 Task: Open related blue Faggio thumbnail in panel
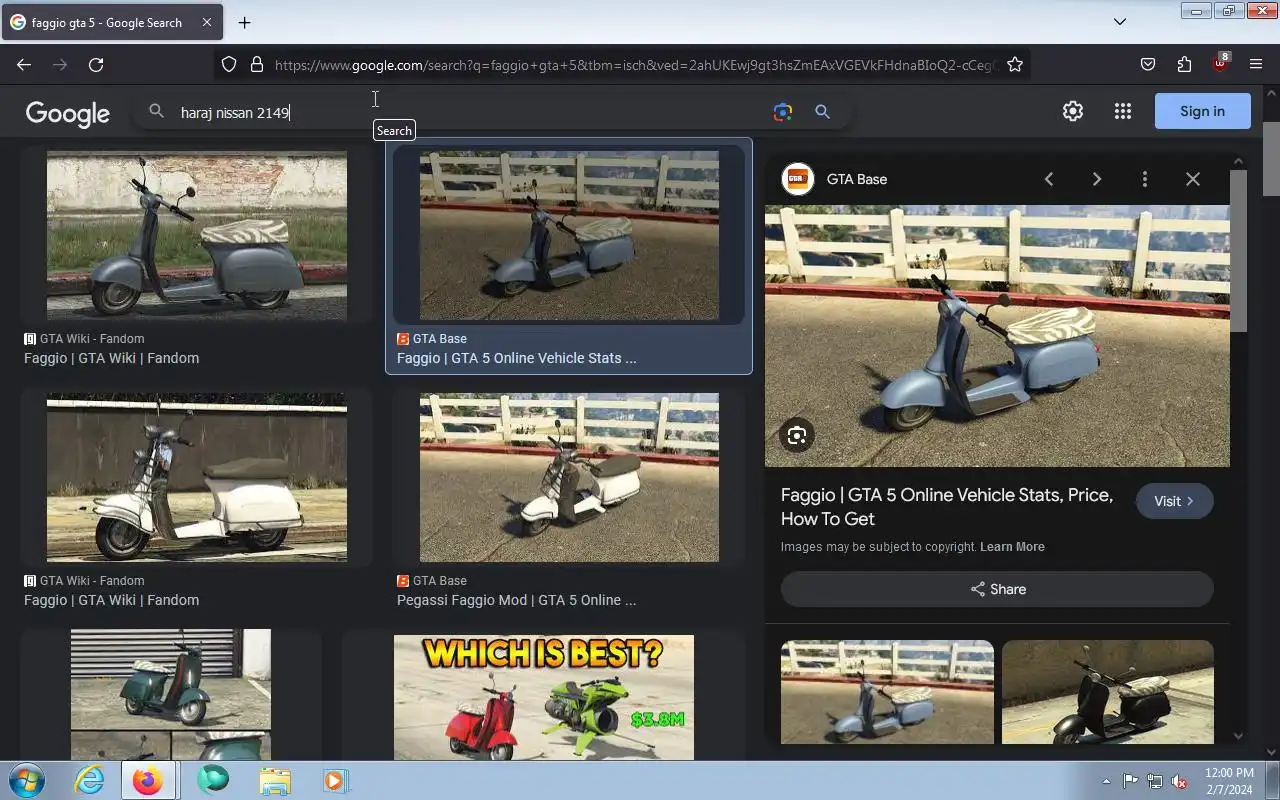887,692
